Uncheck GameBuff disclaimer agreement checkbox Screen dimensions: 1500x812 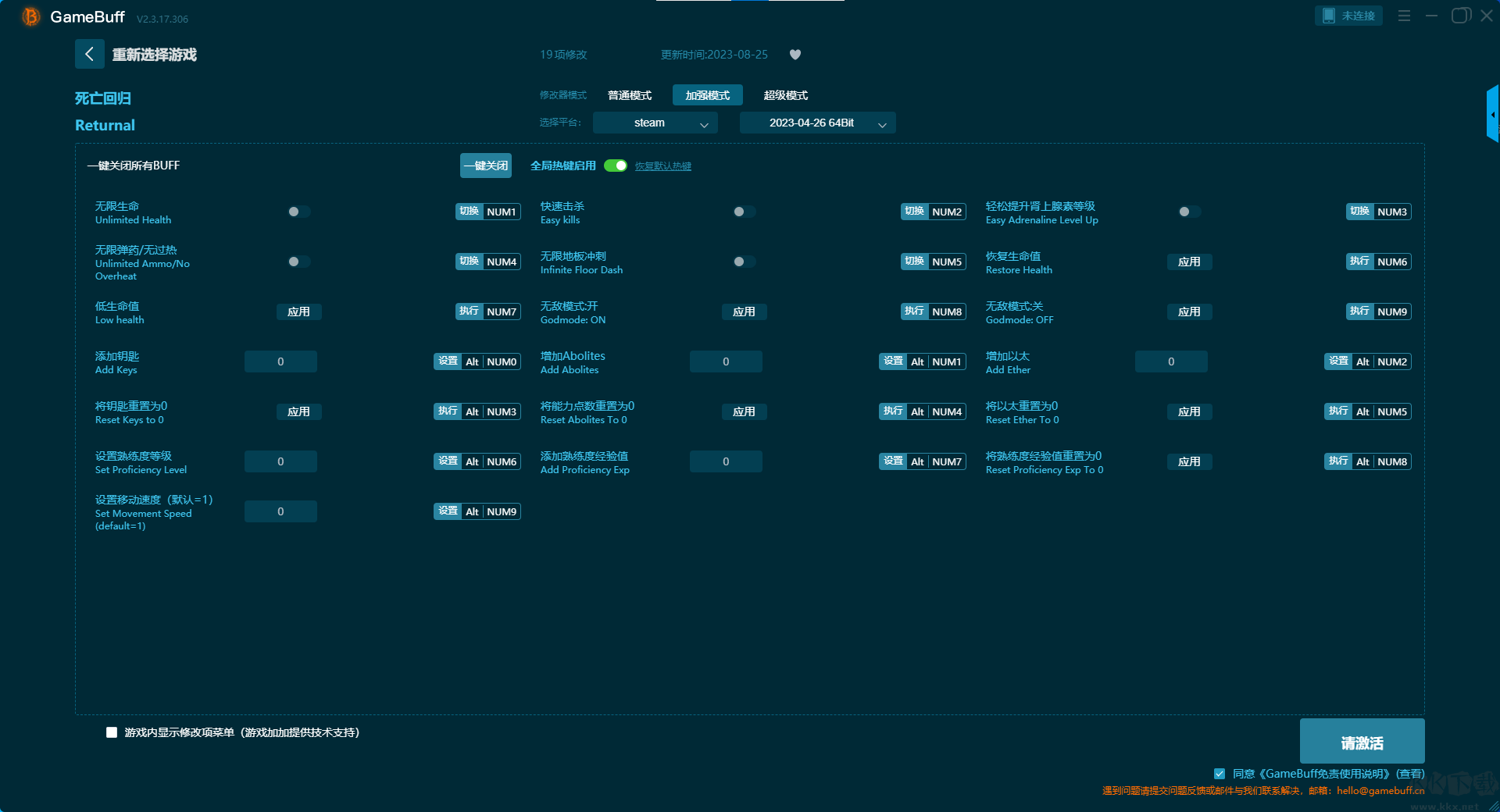click(x=1220, y=774)
